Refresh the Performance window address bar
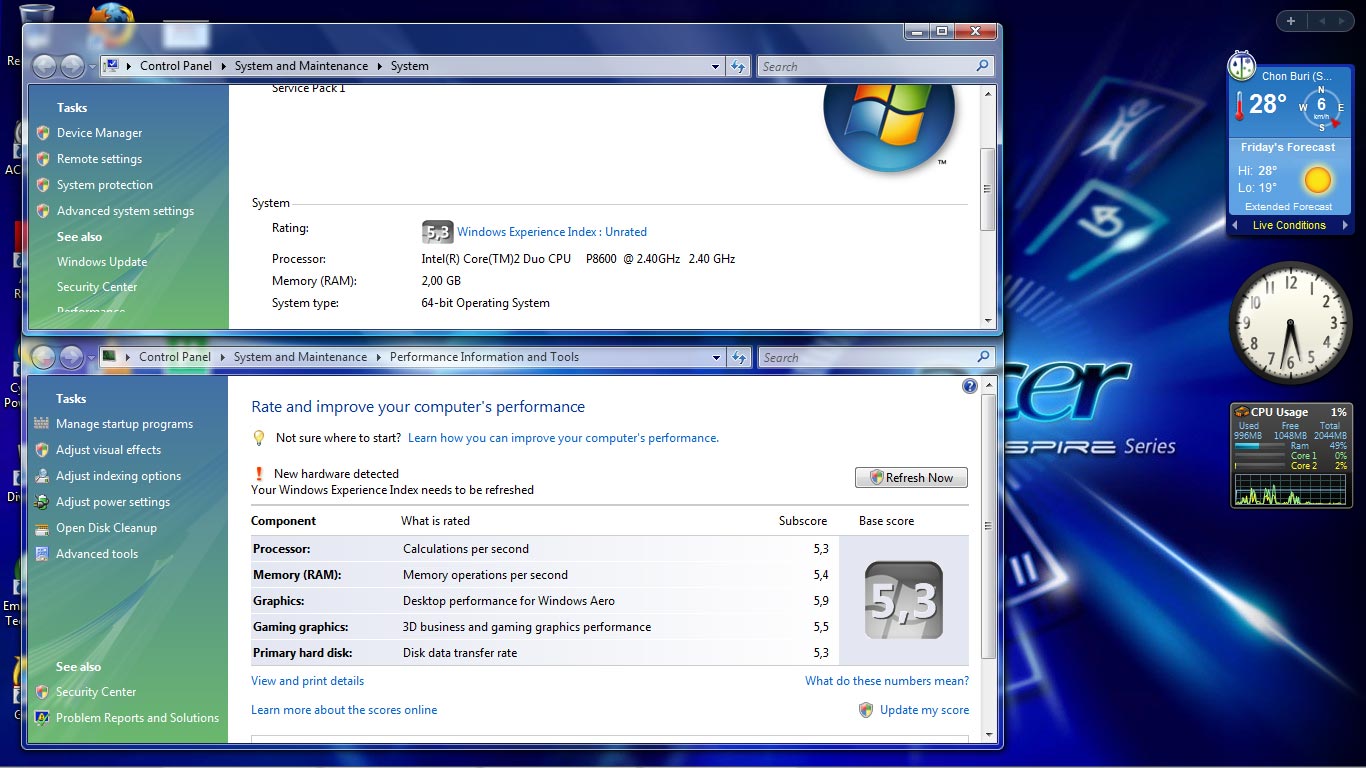Image resolution: width=1366 pixels, height=768 pixels. click(x=738, y=358)
